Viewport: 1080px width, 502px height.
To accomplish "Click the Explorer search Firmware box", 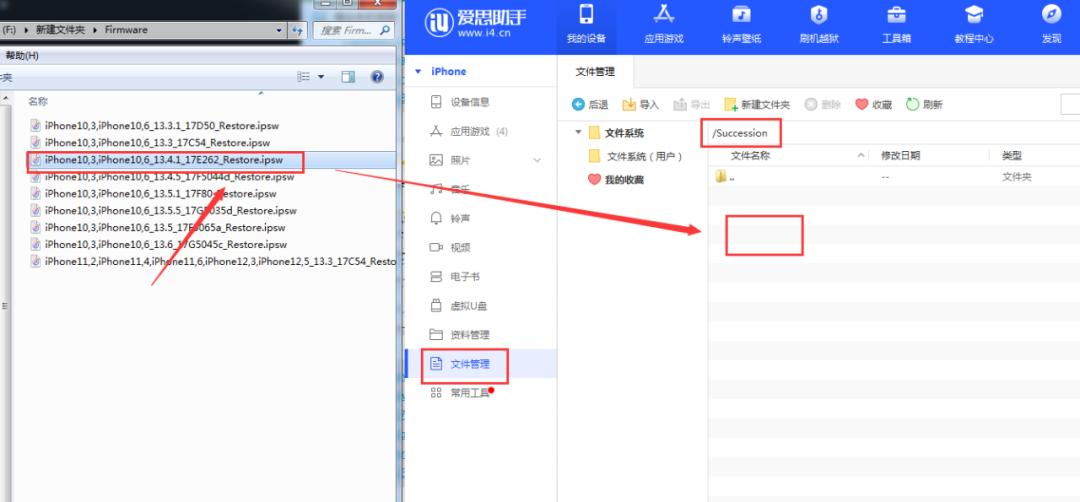I will click(353, 30).
